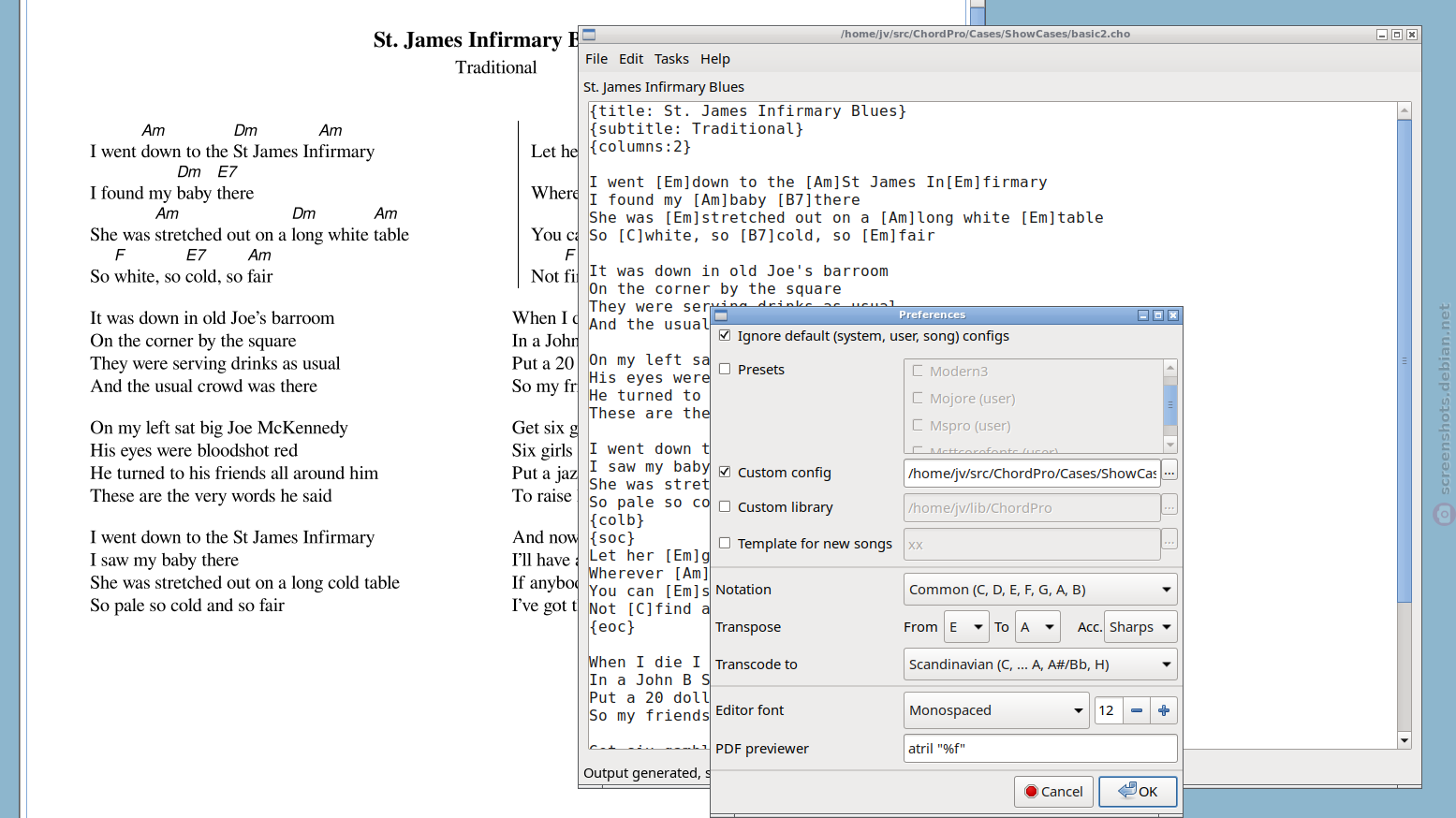Open the Editor font Monospaced dropdown
The width and height of the screenshot is (1456, 818).
pos(995,710)
